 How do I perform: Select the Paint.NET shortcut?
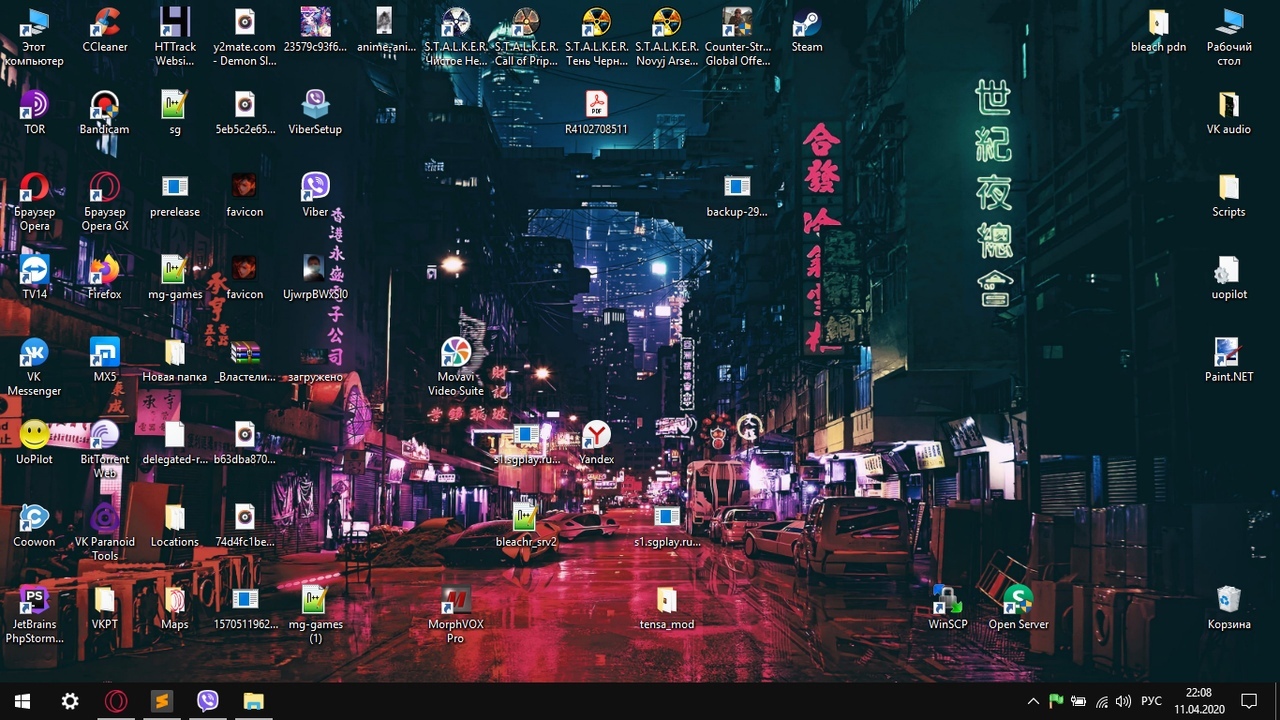pos(1228,354)
